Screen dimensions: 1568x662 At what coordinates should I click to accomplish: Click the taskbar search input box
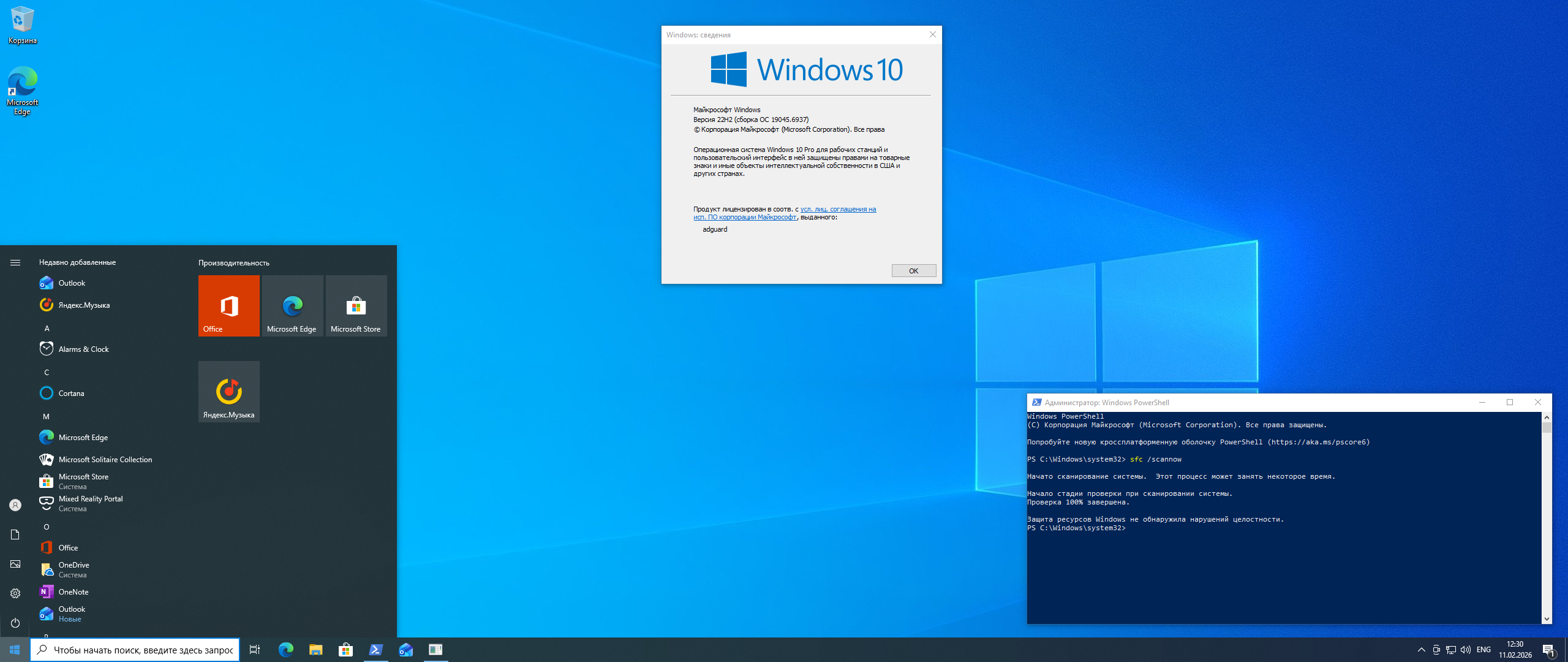(142, 650)
